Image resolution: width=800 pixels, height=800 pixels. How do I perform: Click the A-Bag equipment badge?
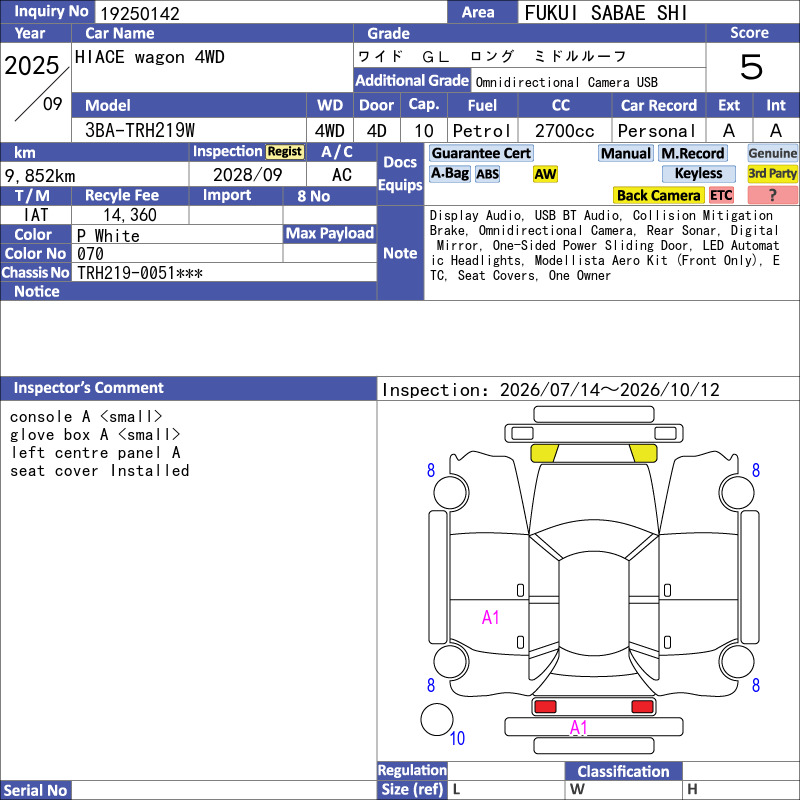point(449,173)
